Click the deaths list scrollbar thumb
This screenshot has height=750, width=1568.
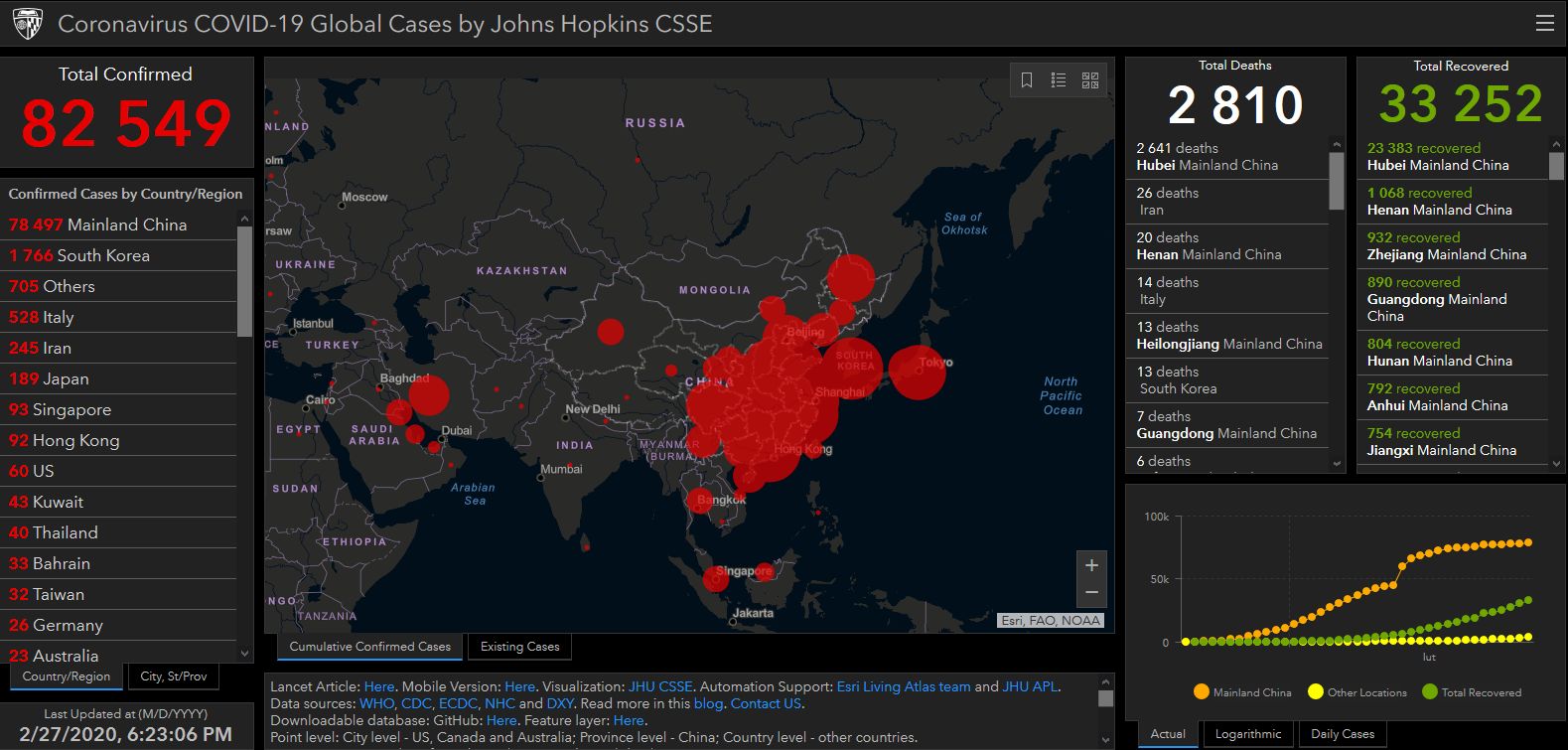click(1336, 181)
